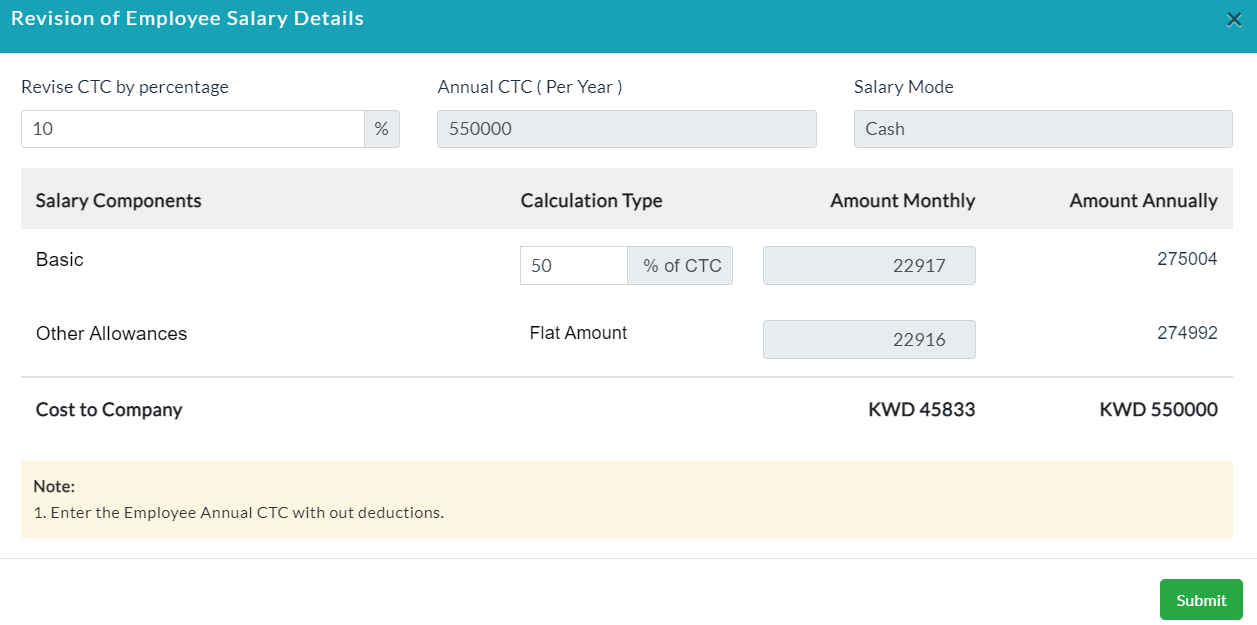Close the Revision of Employee Salary Details dialog

1234,19
